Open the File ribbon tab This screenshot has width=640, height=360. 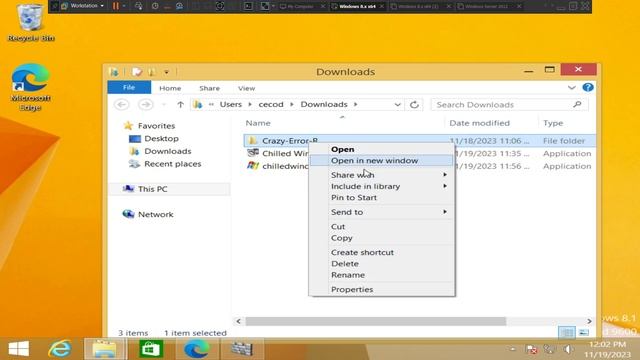(129, 87)
